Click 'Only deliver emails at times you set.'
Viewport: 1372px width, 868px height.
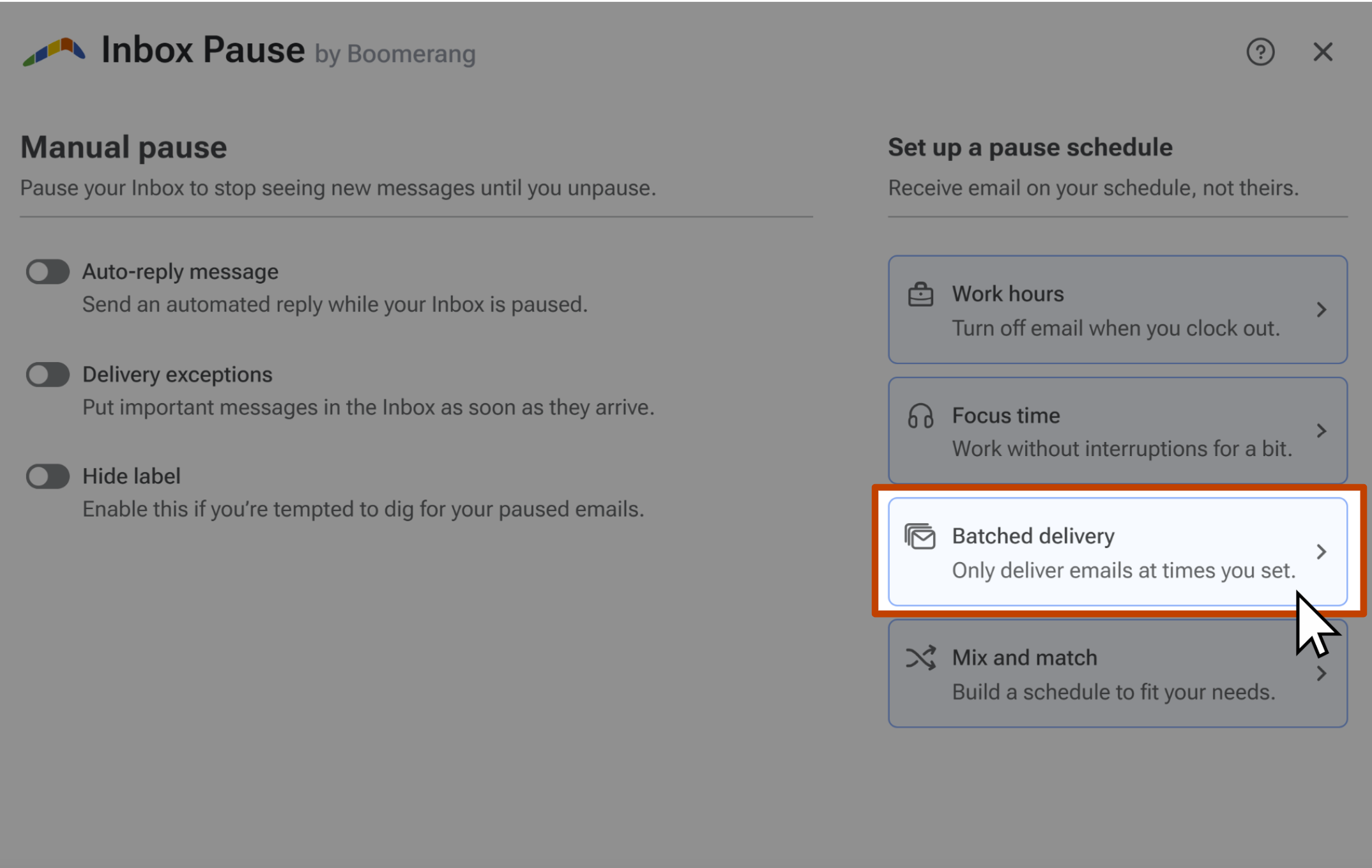click(1124, 570)
